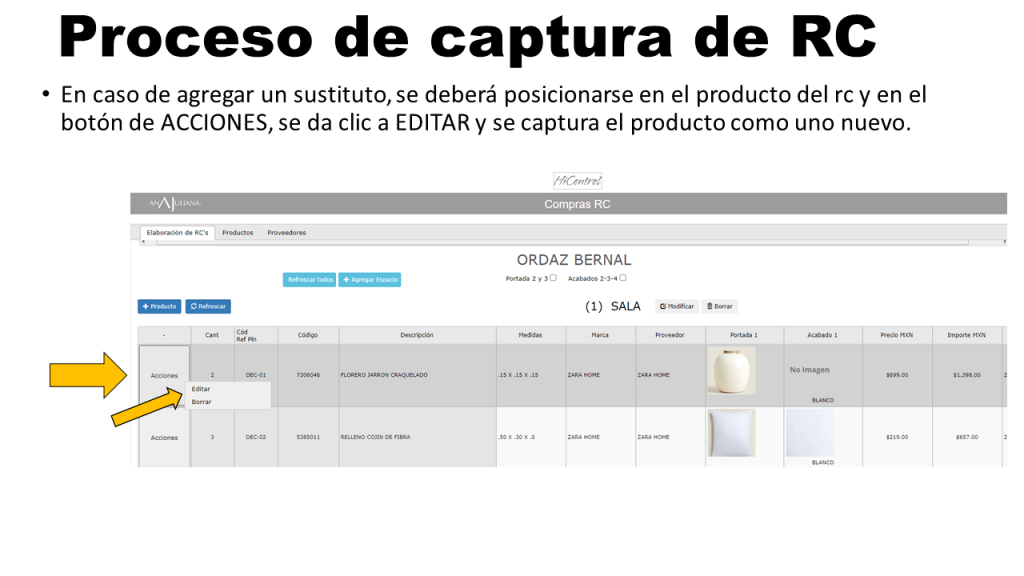Viewport: 1024px width, 576px height.
Task: Click the blue + Producto button
Action: click(159, 306)
